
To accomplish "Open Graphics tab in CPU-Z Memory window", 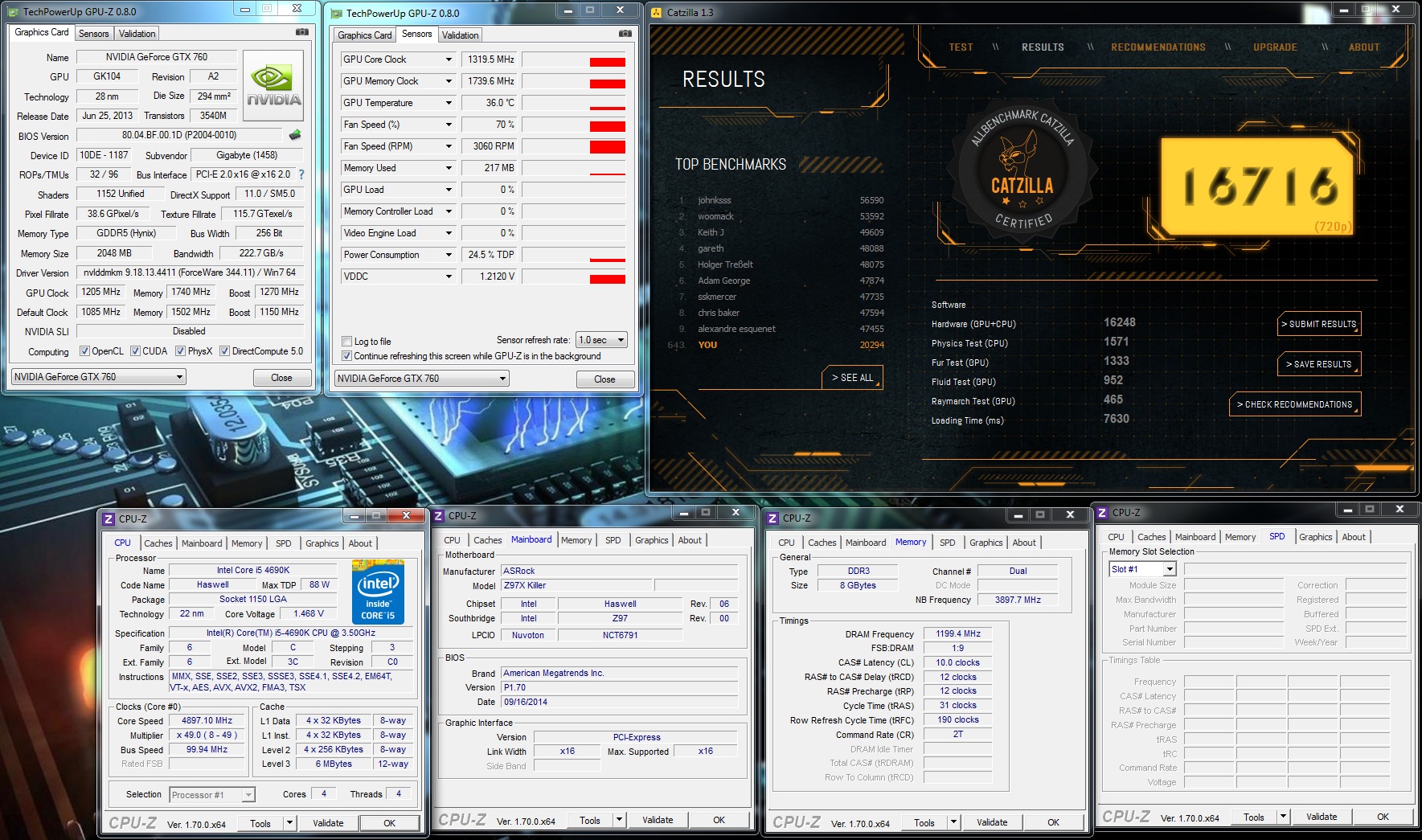I will coord(986,543).
